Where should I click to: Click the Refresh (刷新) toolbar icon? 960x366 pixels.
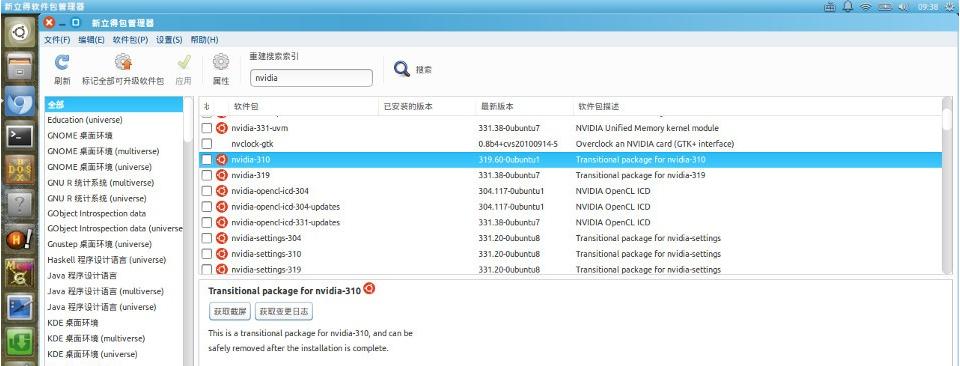point(62,62)
